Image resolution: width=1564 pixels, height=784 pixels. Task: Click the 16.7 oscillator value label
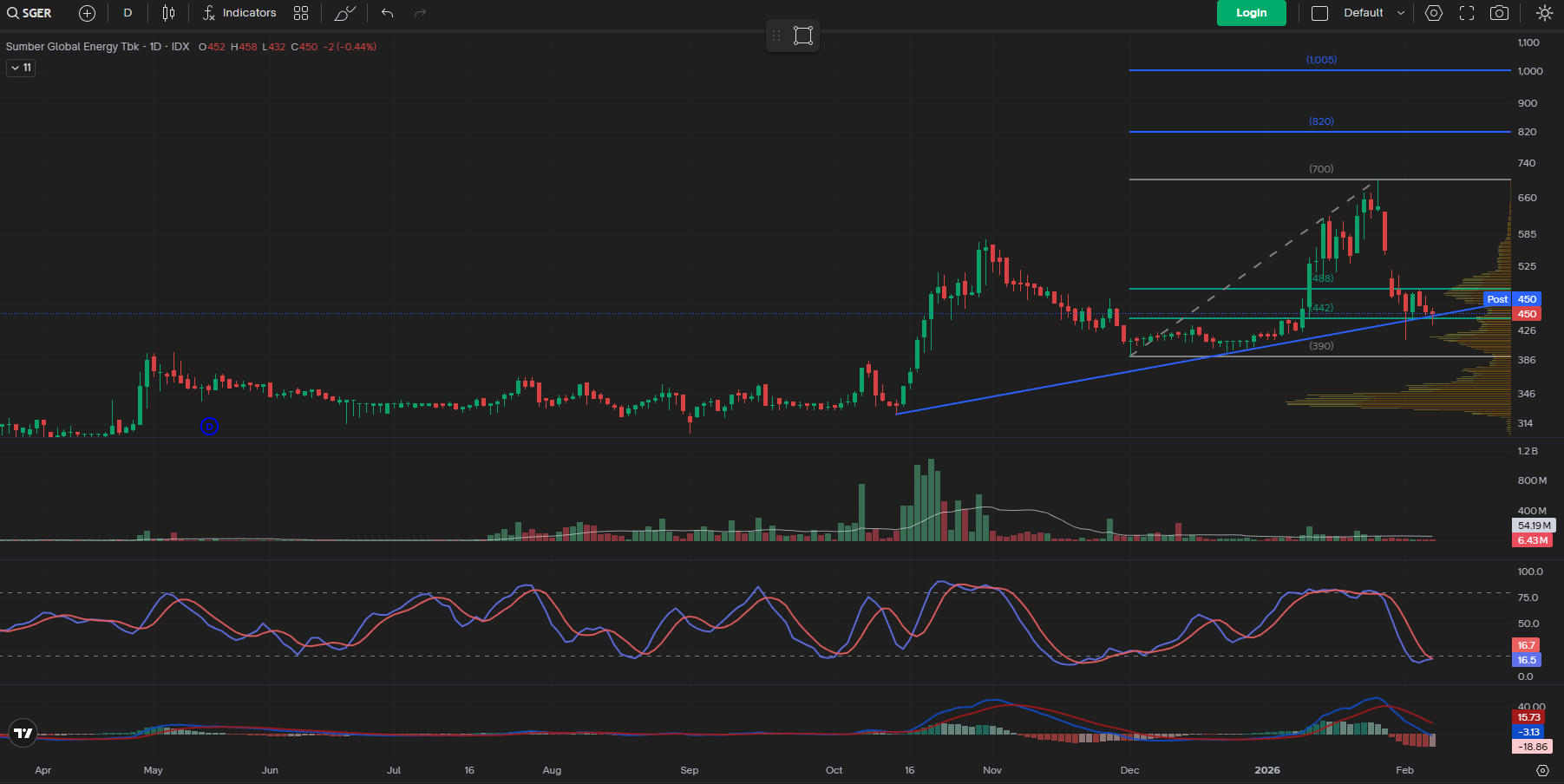1527,645
